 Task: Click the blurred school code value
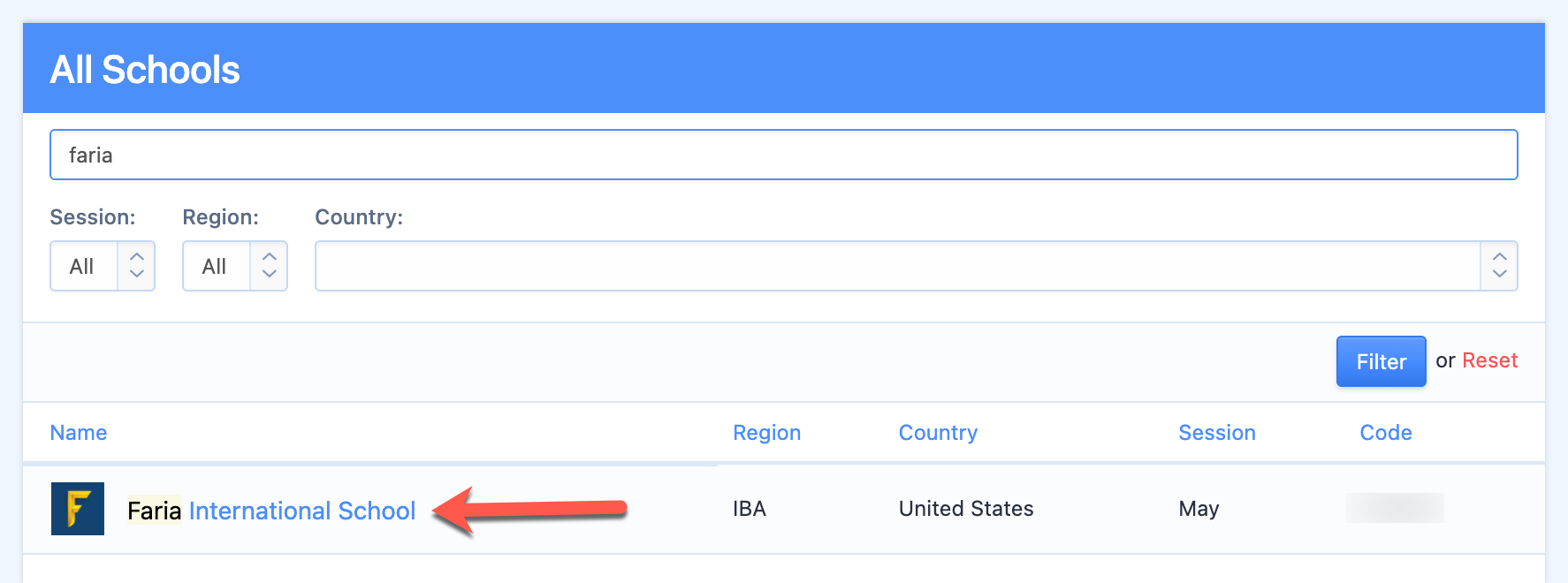pos(1394,508)
